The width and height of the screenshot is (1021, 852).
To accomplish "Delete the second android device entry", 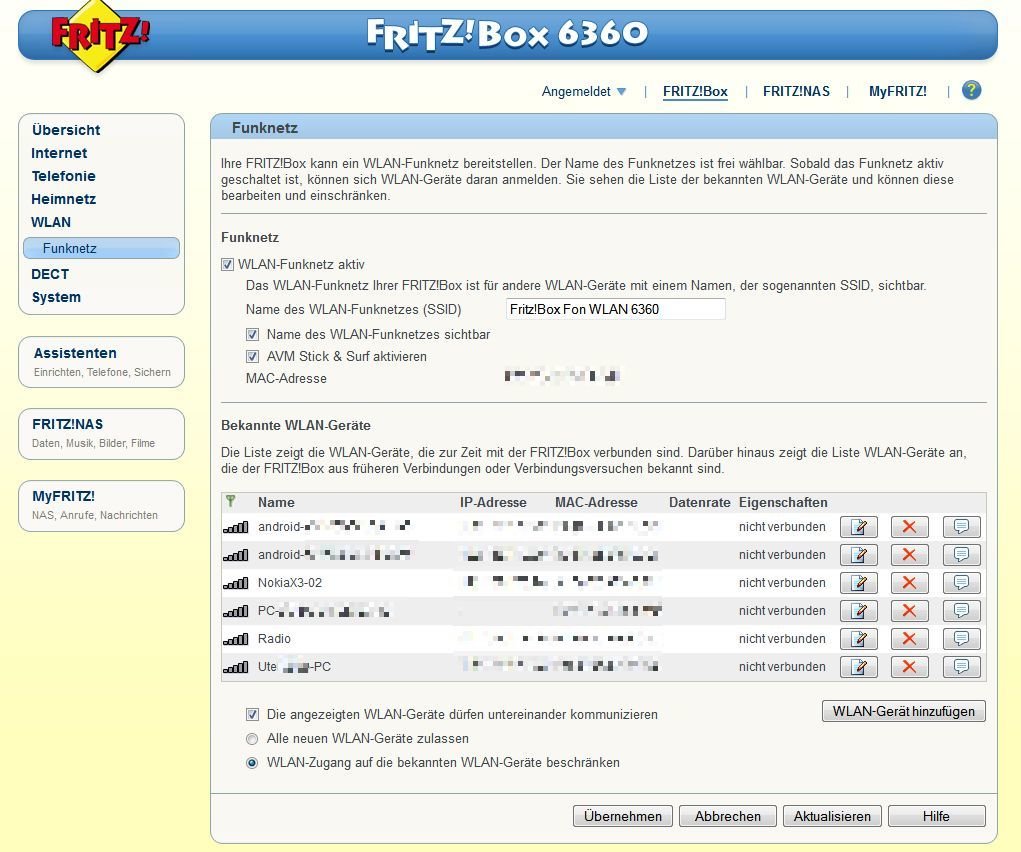I will pyautogui.click(x=910, y=555).
